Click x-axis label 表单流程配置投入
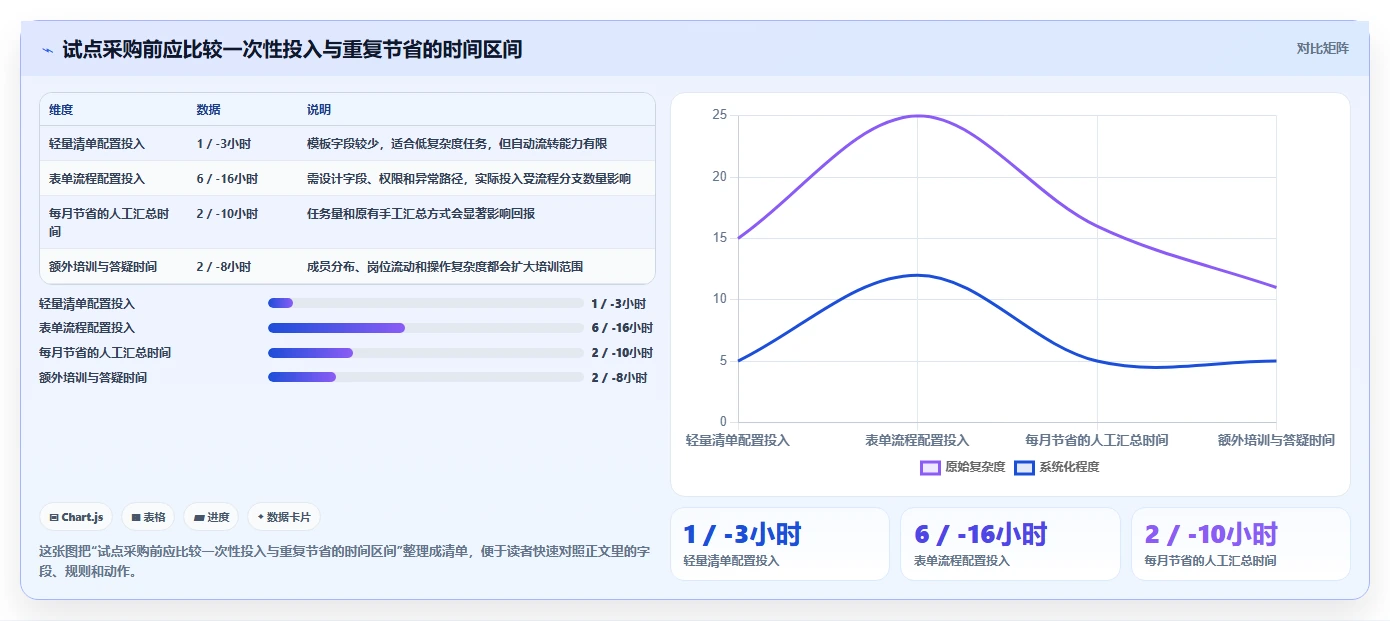Screen dimensions: 1390x621 (917, 440)
